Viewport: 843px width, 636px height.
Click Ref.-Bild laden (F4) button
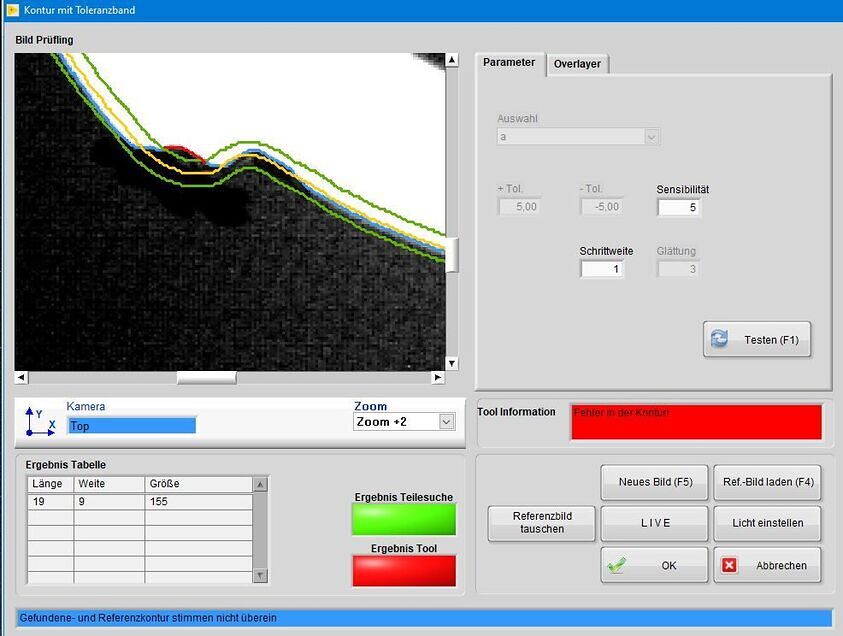coord(767,482)
